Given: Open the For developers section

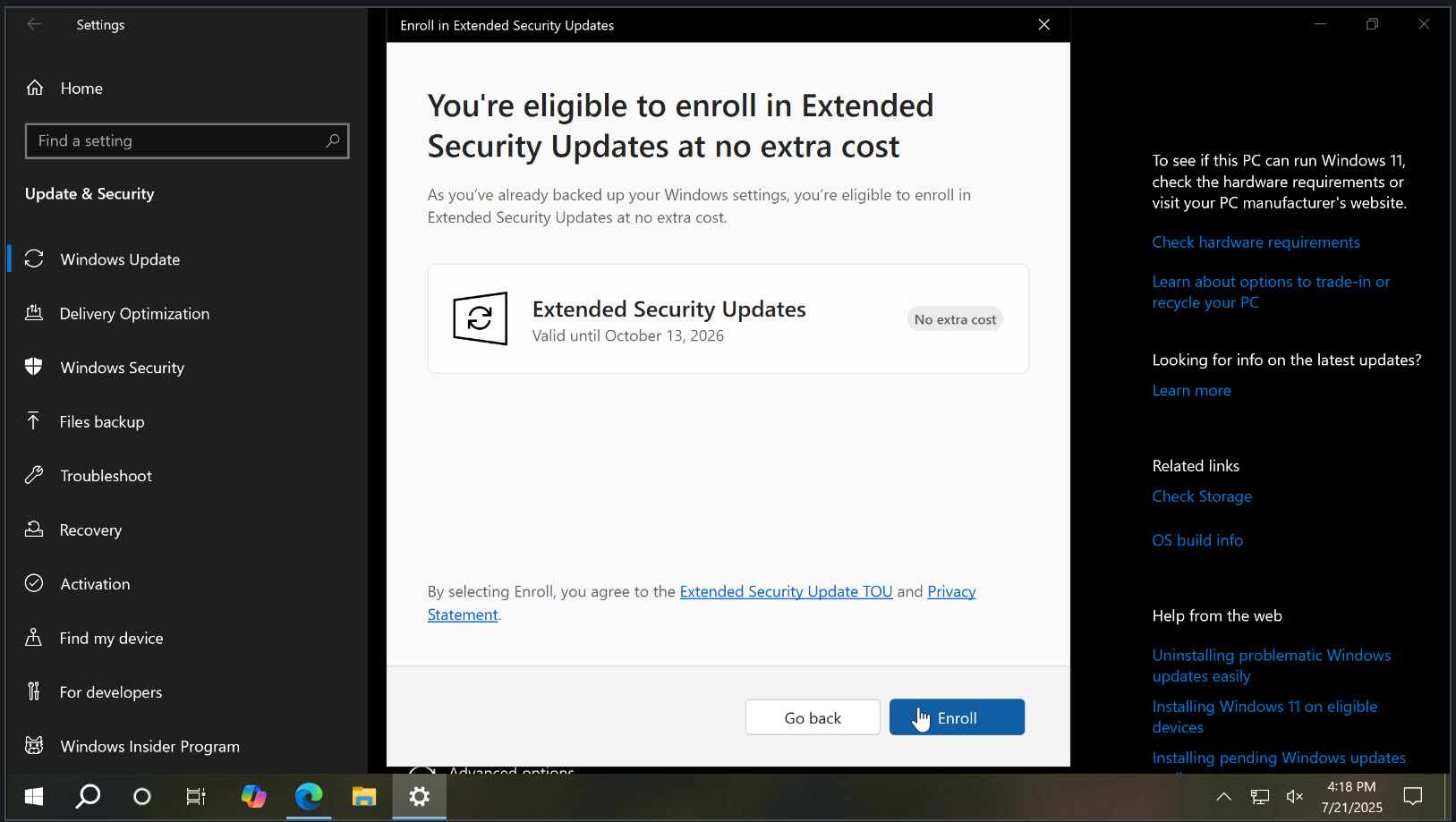Looking at the screenshot, I should pyautogui.click(x=110, y=691).
